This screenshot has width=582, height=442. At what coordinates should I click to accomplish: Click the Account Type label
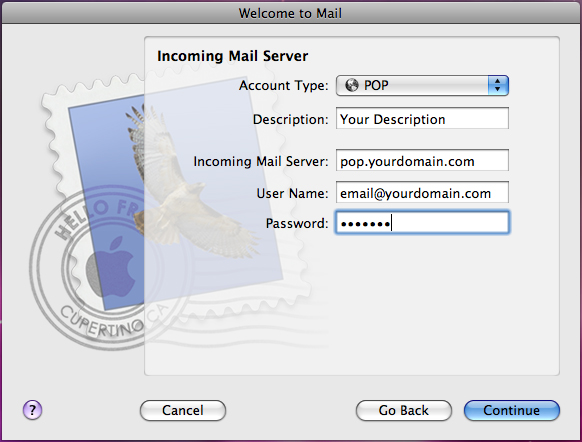pyautogui.click(x=284, y=86)
